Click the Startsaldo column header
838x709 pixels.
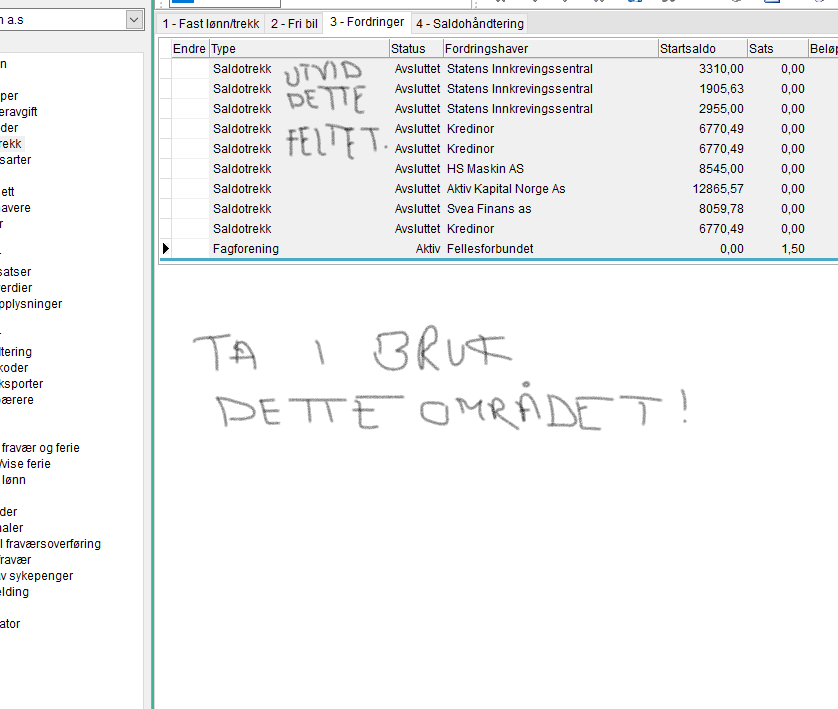[703, 49]
